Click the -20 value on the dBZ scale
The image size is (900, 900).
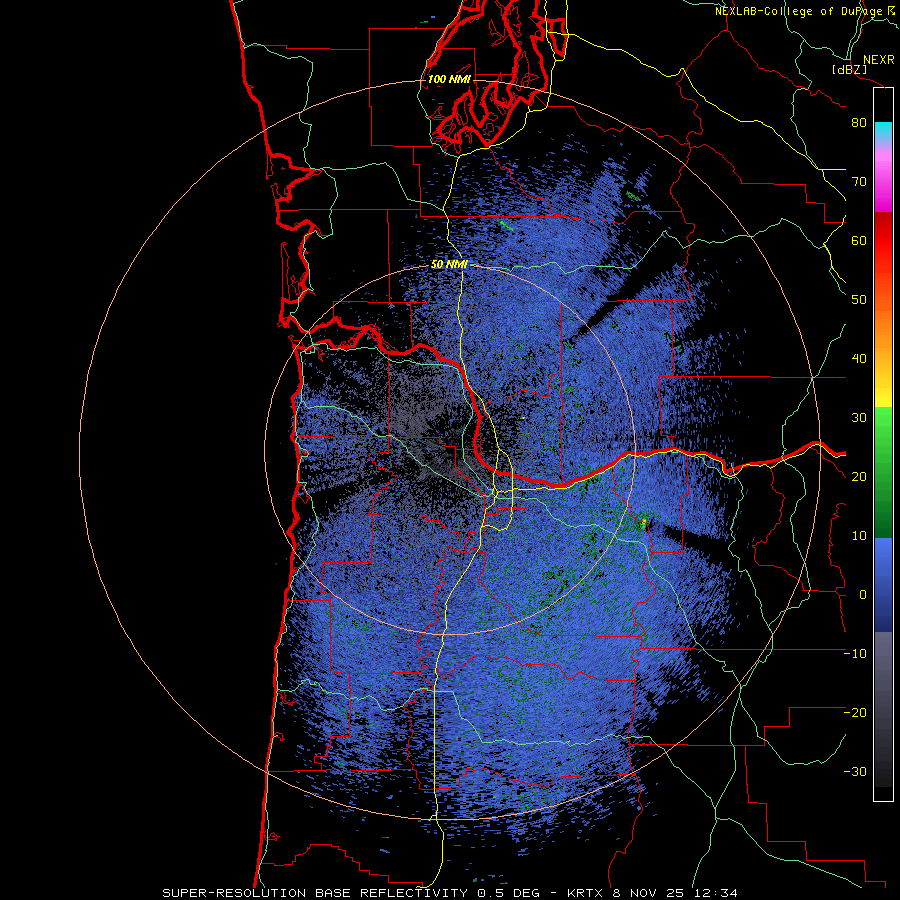(855, 713)
